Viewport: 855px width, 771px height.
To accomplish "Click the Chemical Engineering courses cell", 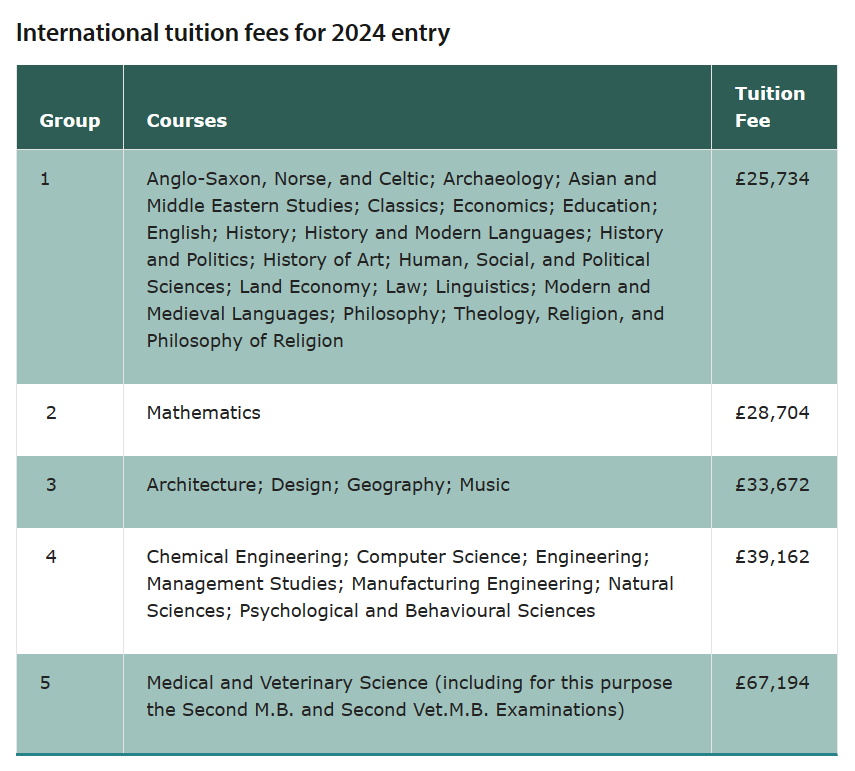I will click(x=410, y=584).
